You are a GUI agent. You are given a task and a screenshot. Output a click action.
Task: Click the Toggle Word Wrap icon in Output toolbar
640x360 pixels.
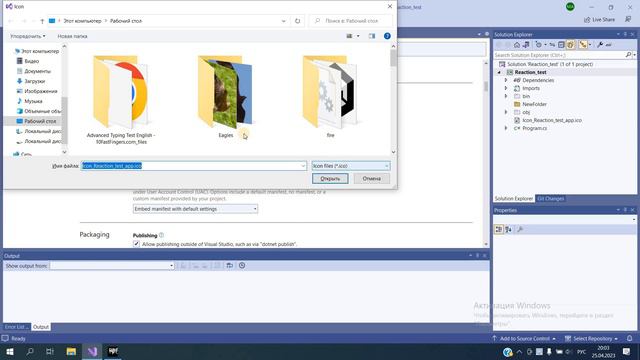click(x=230, y=266)
